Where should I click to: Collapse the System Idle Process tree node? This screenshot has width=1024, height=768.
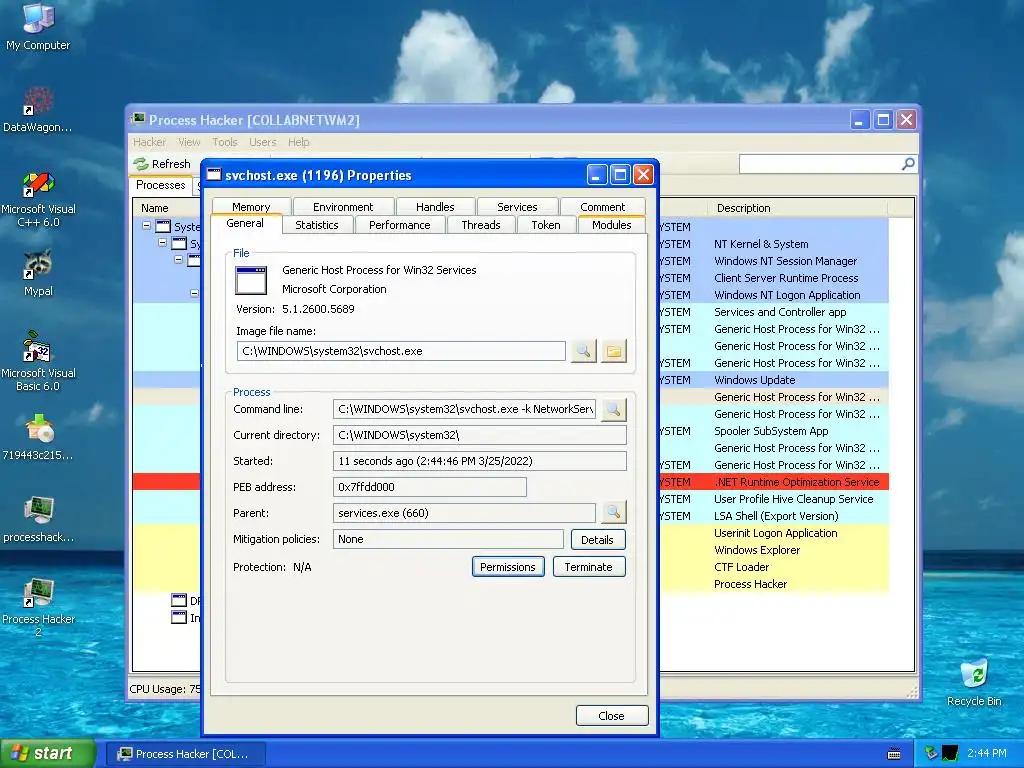[146, 226]
